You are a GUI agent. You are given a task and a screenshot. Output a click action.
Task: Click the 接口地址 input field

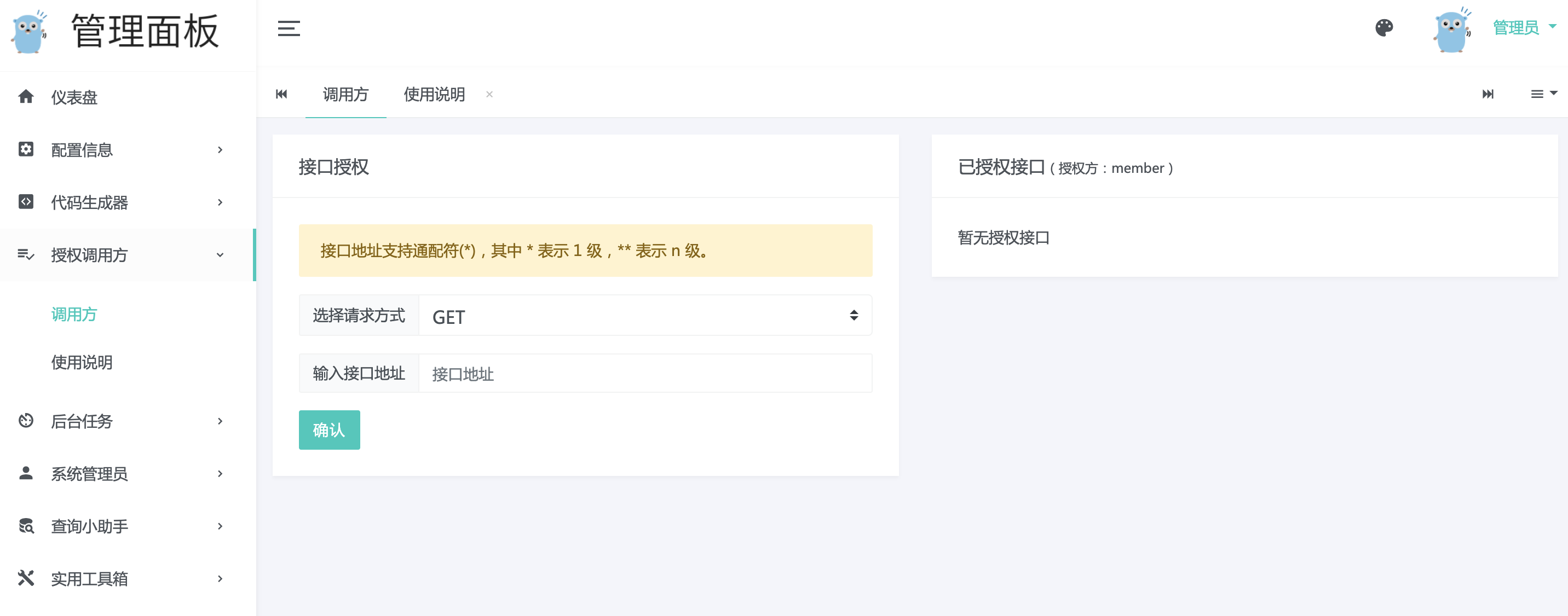coord(645,373)
